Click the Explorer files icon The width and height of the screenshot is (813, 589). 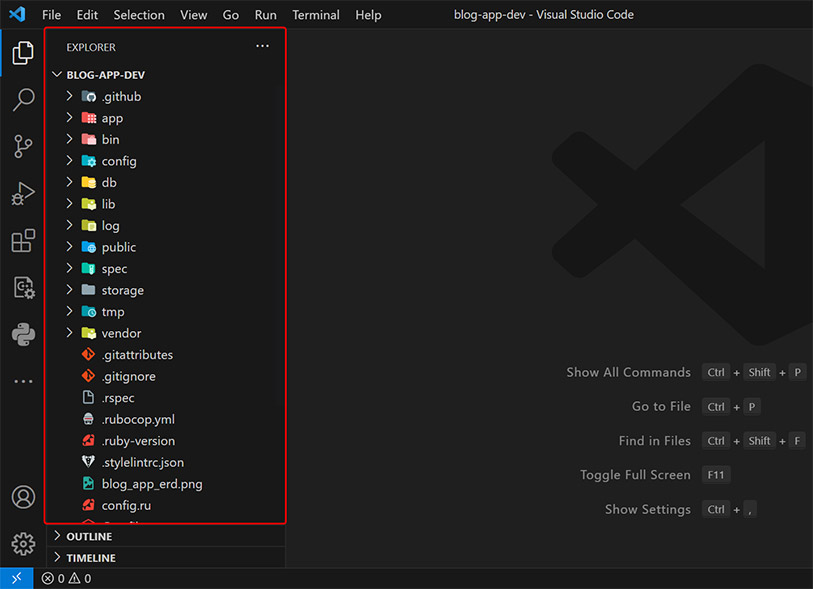click(x=23, y=53)
